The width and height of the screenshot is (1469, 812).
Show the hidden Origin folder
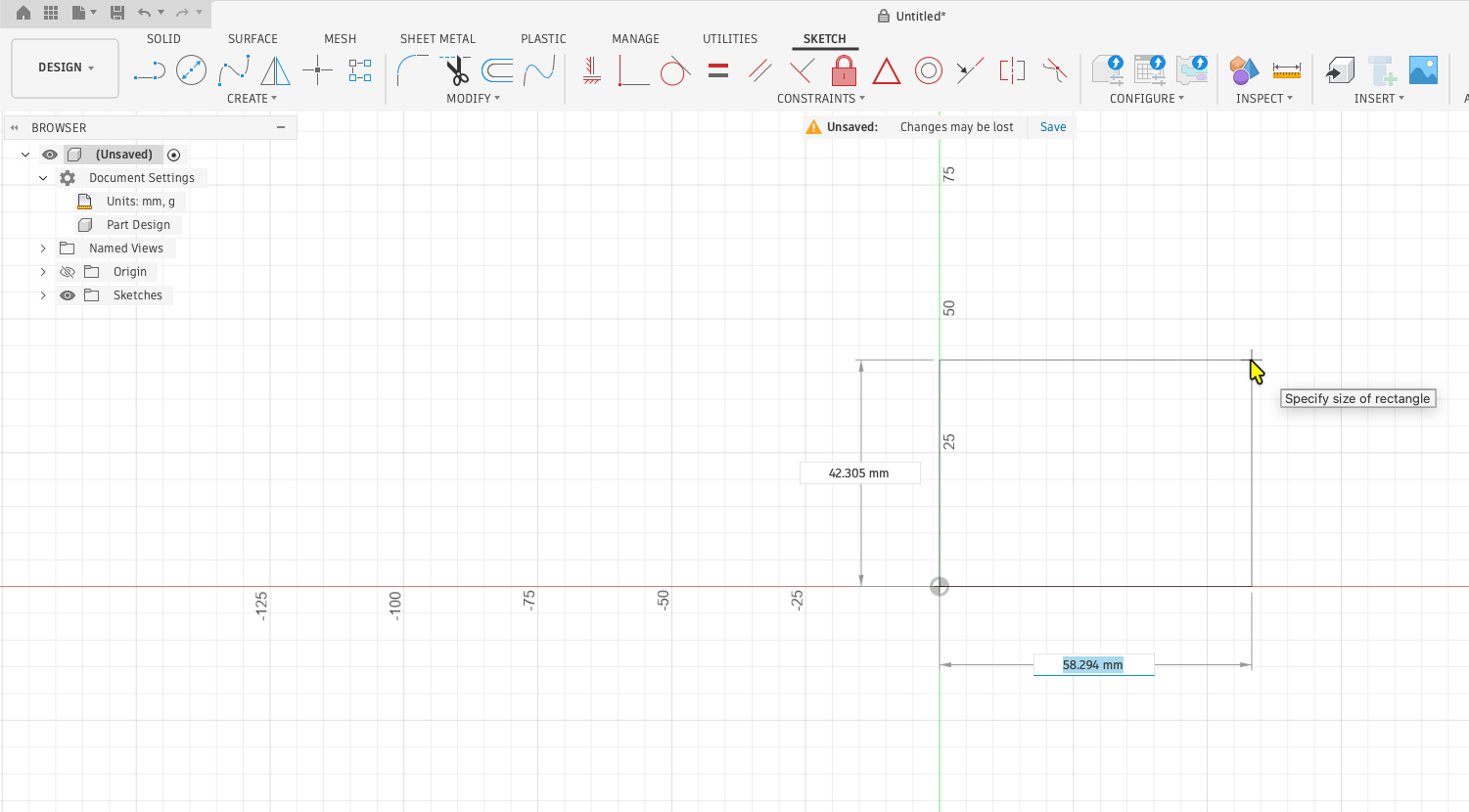[x=68, y=272]
